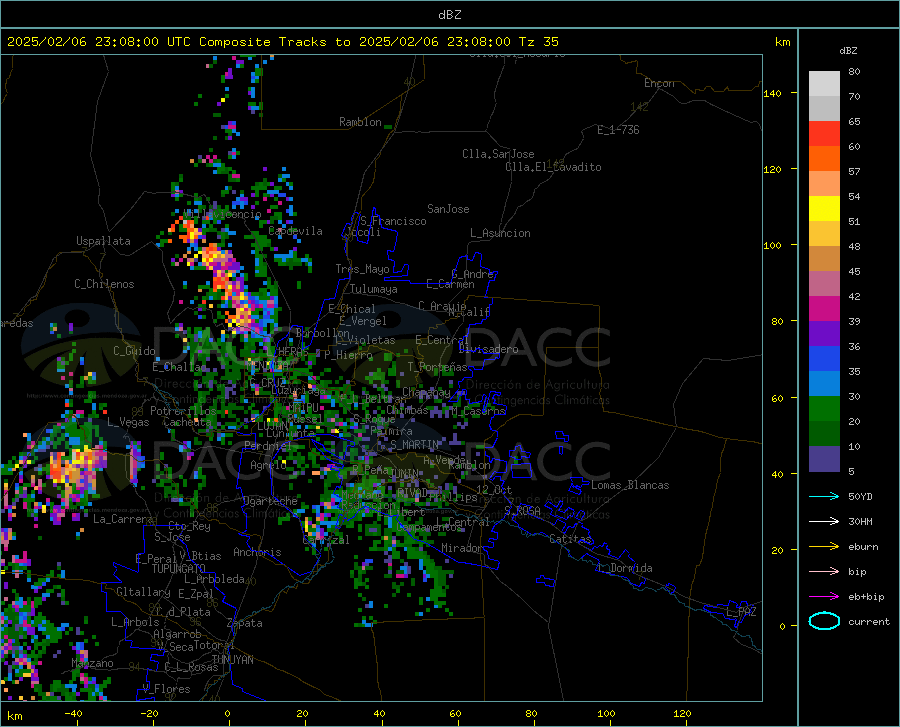
Task: Select the light orange 54–57 dBZ swatch
Action: tap(824, 184)
